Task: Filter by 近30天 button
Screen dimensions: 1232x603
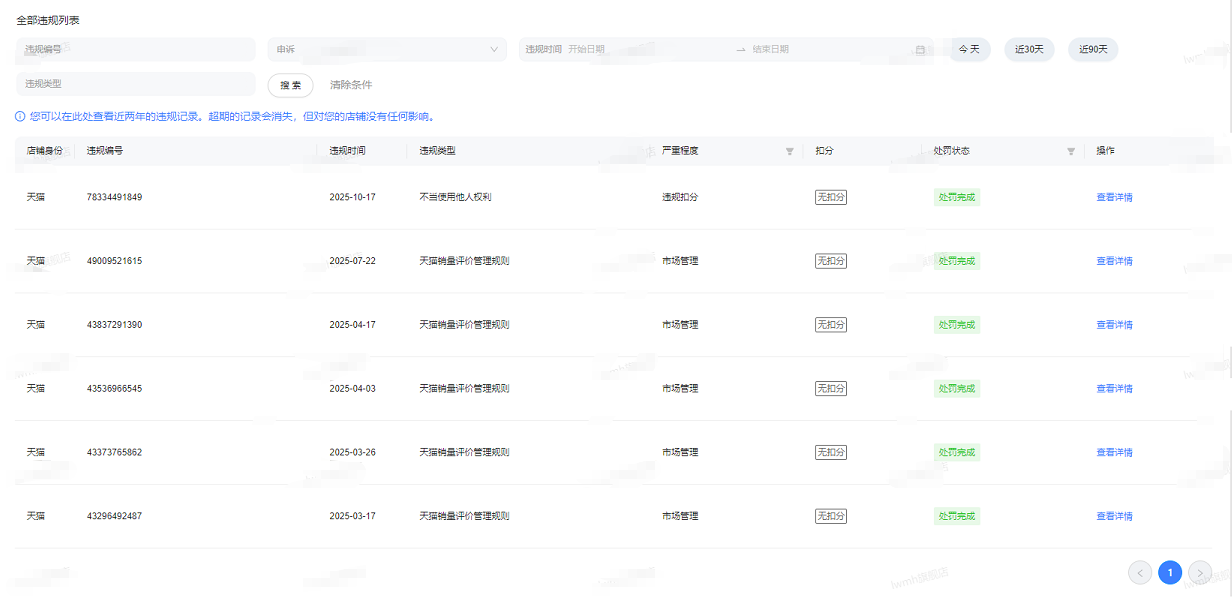Action: (x=1029, y=49)
